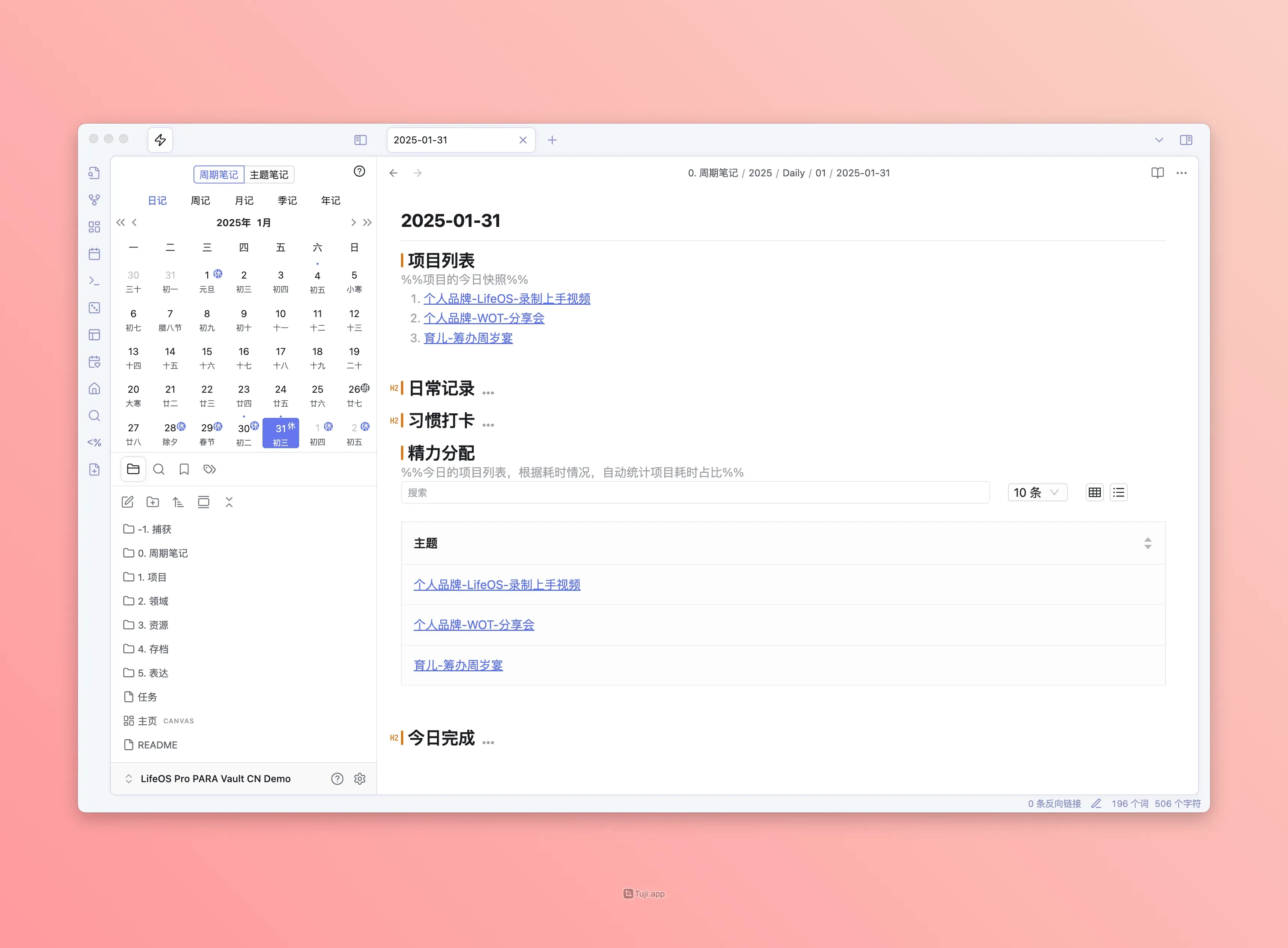
Task: Toggle table view layout button
Action: [1094, 492]
